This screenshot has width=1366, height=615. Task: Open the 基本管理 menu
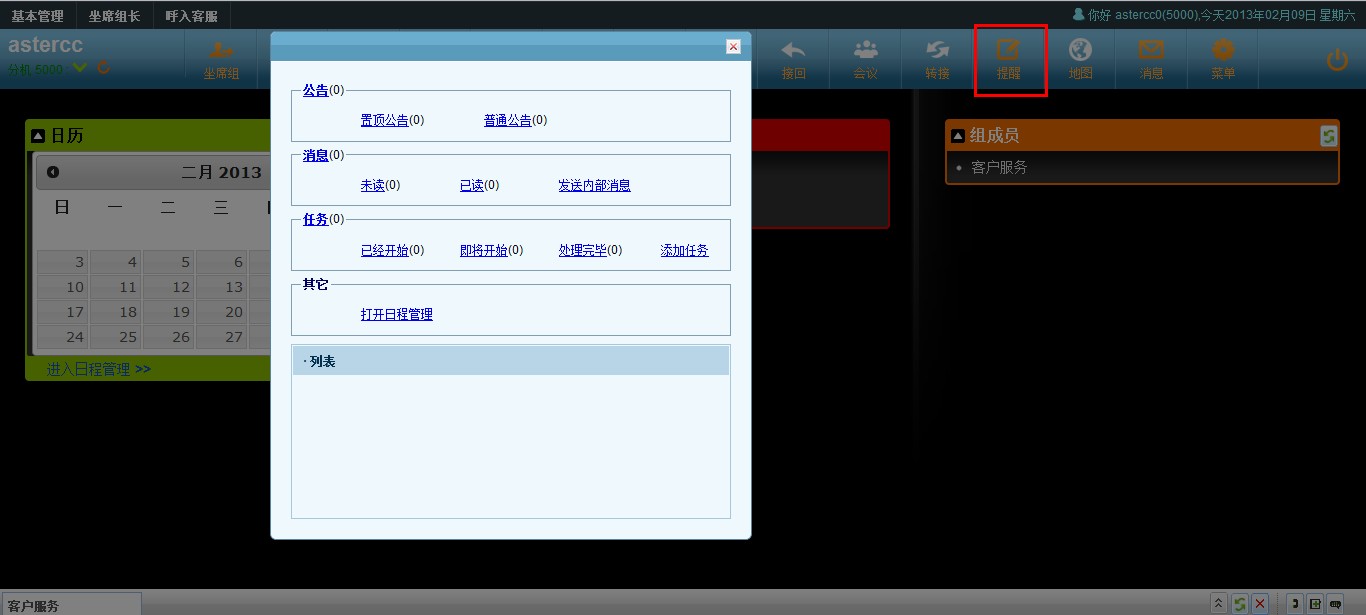[x=37, y=16]
